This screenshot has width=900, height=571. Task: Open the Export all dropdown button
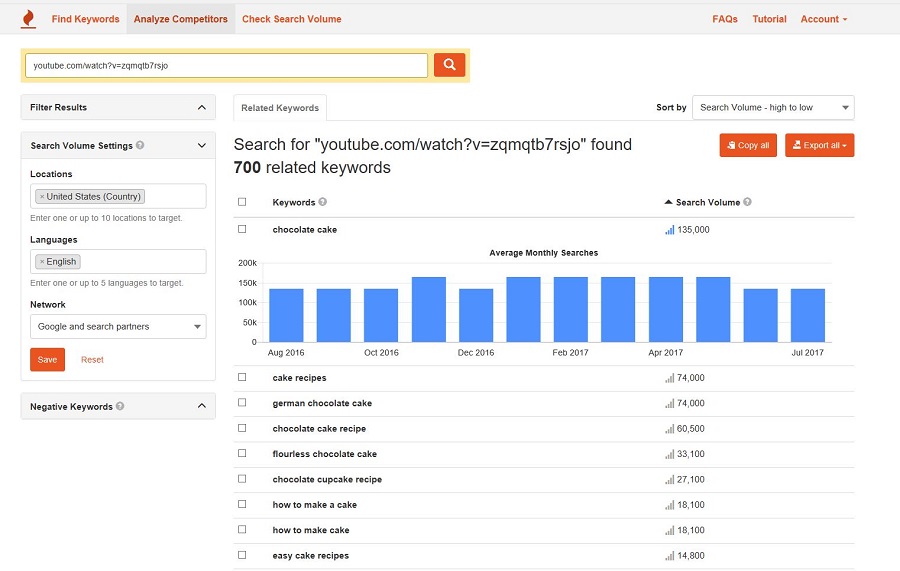(819, 145)
